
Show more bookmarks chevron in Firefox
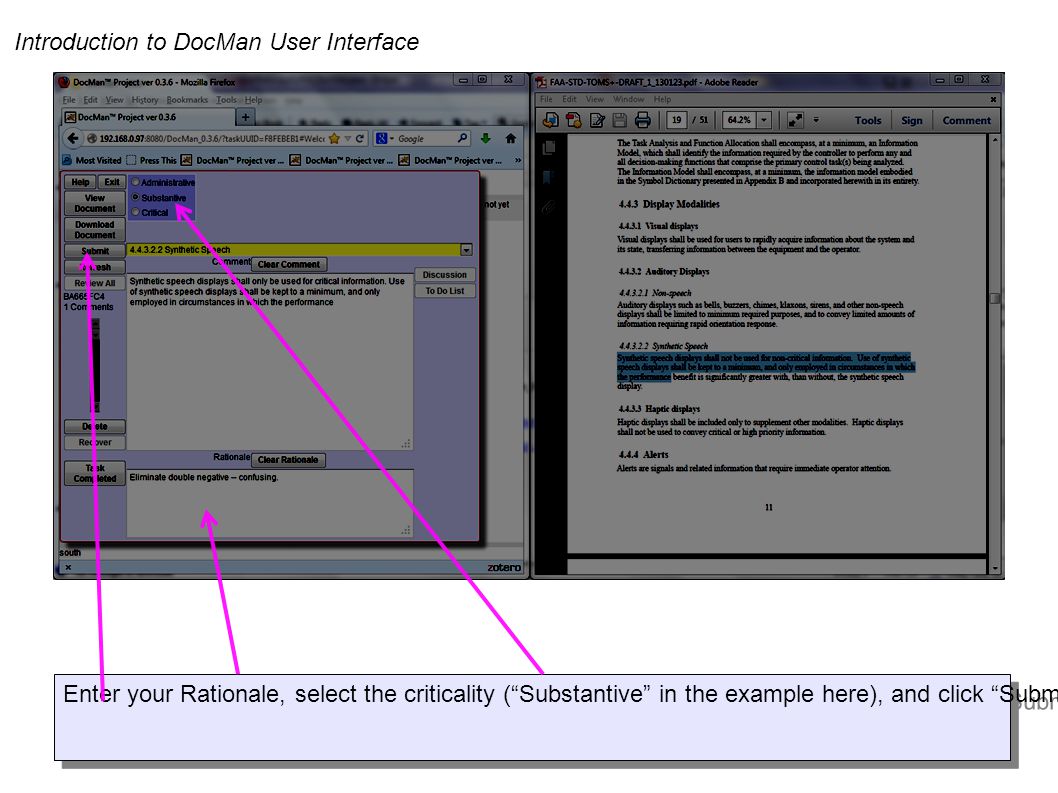tap(518, 160)
